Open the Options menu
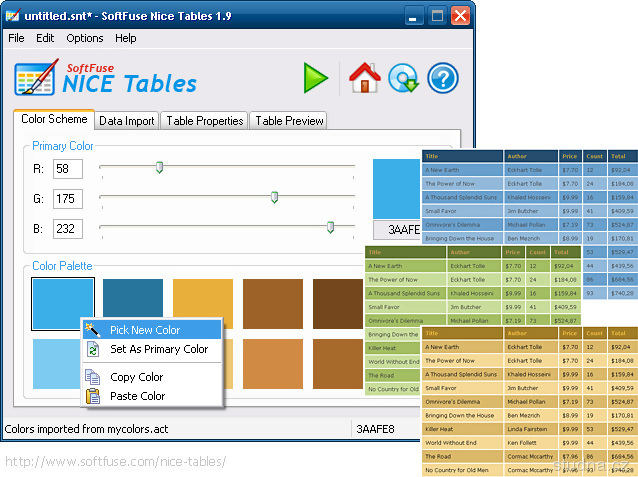Image resolution: width=638 pixels, height=477 pixels. click(x=85, y=38)
